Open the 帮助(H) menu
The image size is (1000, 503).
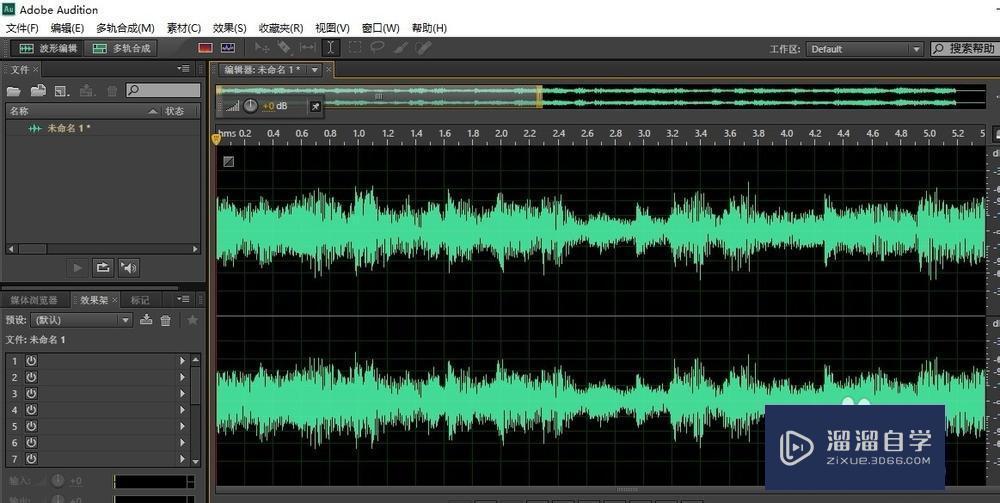point(429,28)
